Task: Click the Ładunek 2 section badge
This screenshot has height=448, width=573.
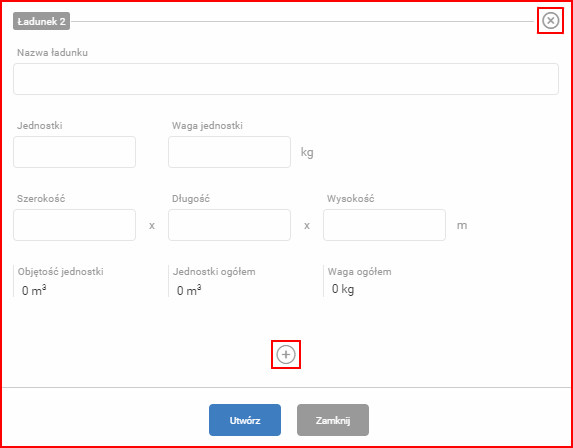Action: 42,22
